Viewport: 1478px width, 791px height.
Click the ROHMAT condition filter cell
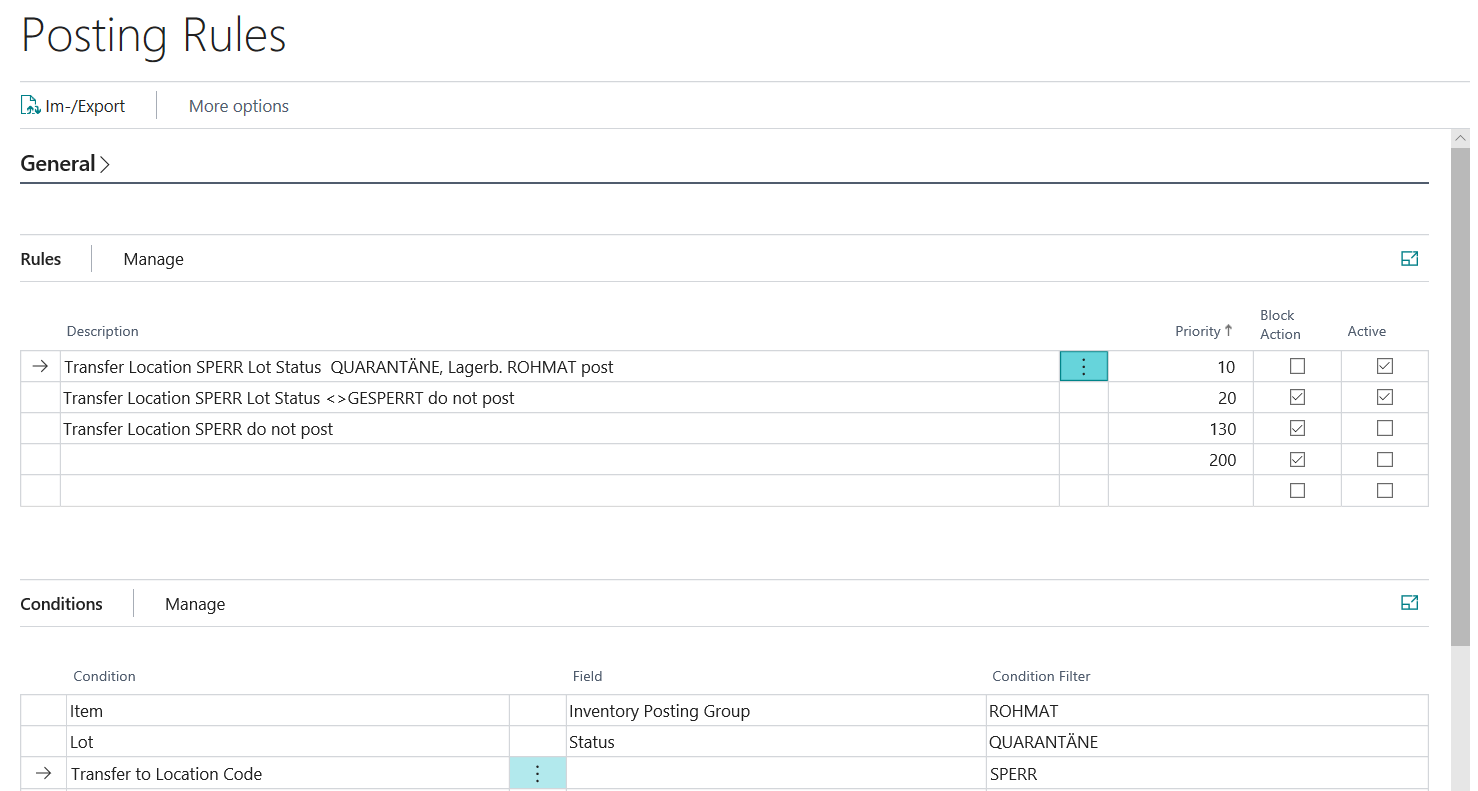tap(1207, 711)
